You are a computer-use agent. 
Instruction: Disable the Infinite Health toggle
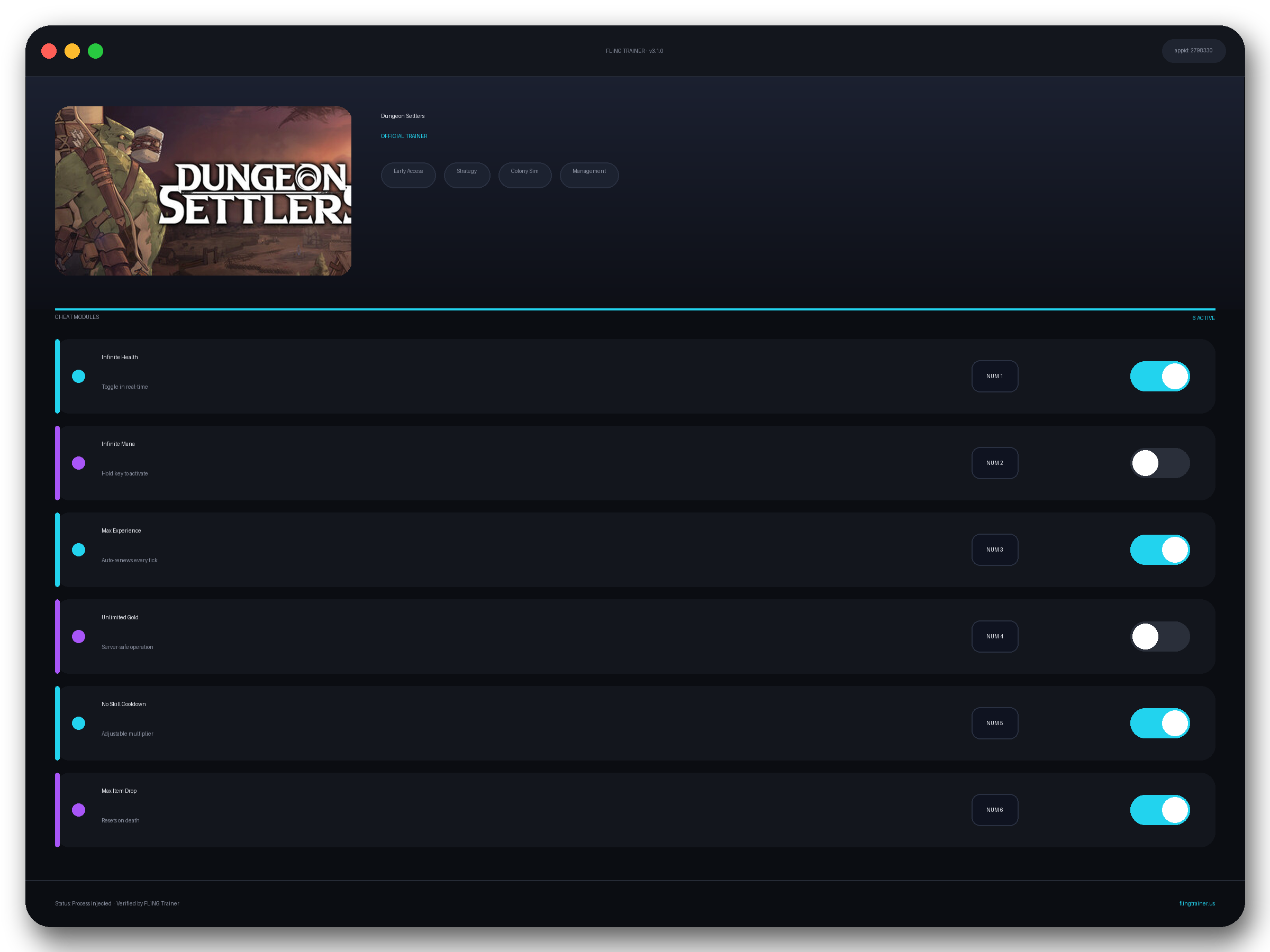pyautogui.click(x=1160, y=377)
